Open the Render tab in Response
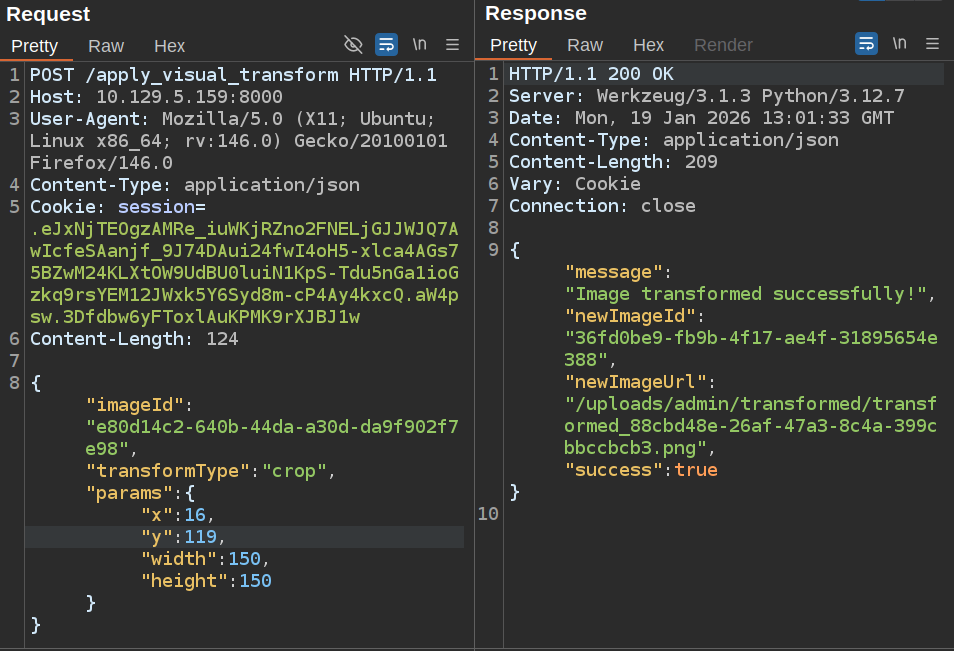Screen dimensions: 954x651 723,45
